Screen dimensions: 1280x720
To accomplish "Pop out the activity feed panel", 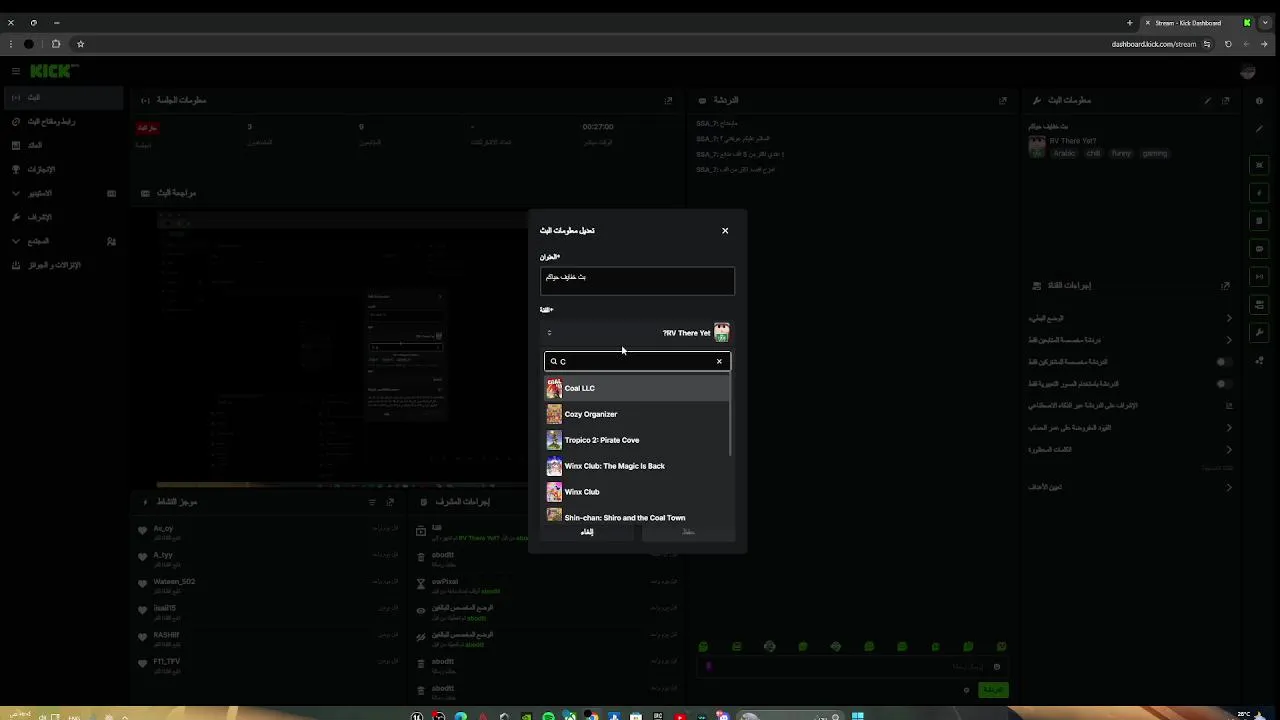I will point(390,502).
